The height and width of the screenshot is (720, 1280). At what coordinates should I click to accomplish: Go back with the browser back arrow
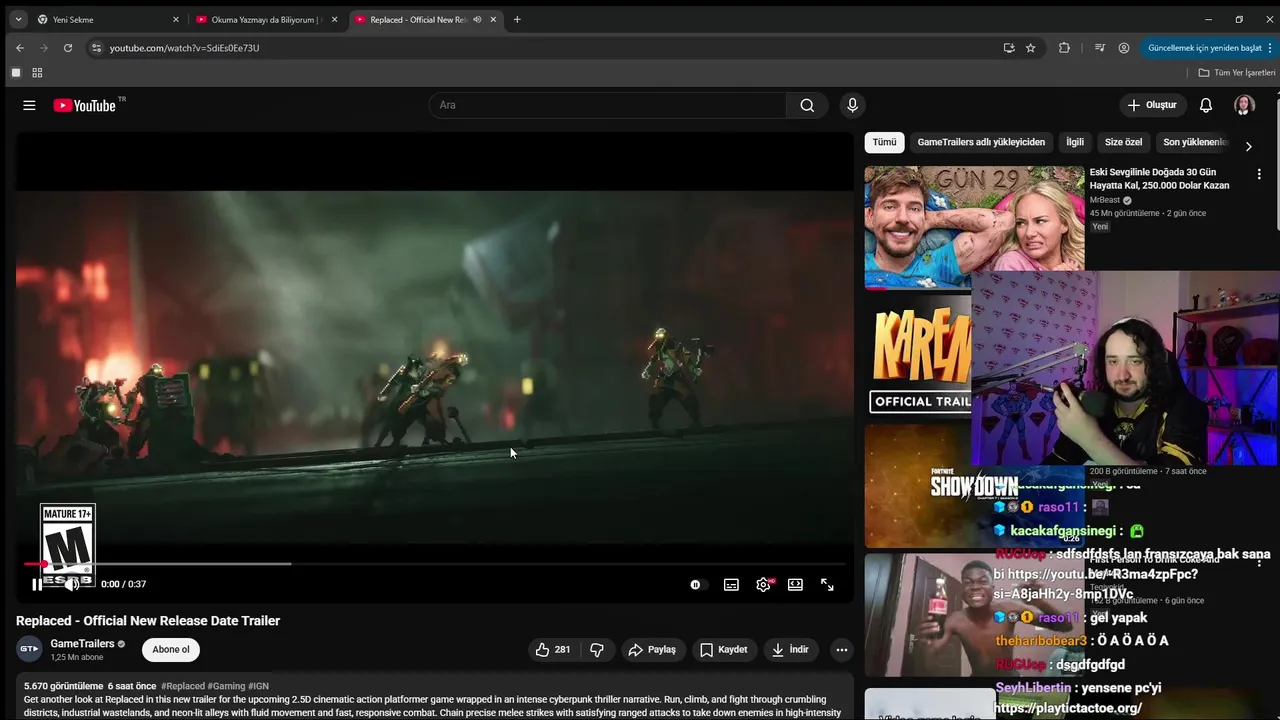20,48
